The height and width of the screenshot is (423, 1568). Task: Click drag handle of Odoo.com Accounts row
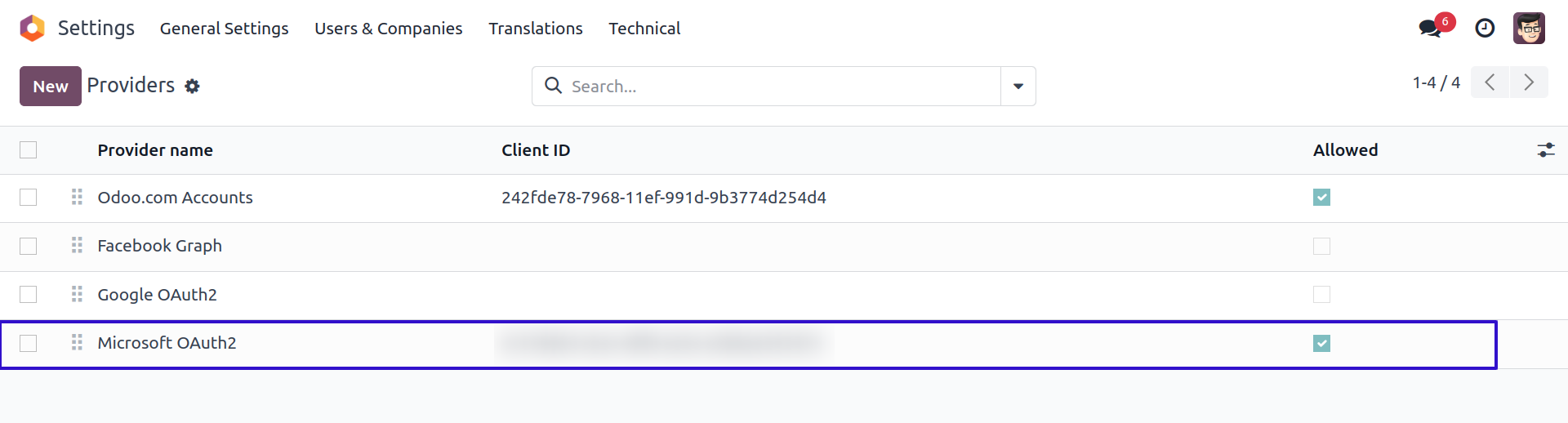[x=78, y=198]
